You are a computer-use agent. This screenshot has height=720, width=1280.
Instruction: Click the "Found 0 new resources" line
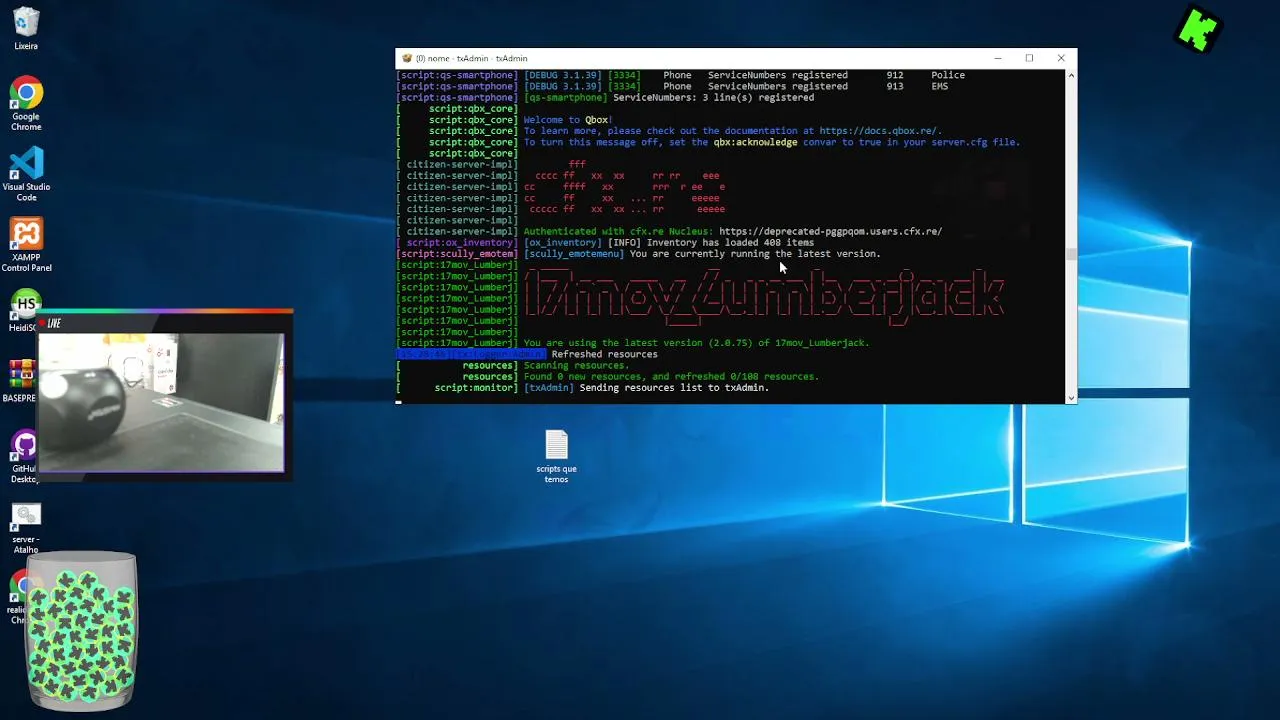pyautogui.click(x=671, y=377)
